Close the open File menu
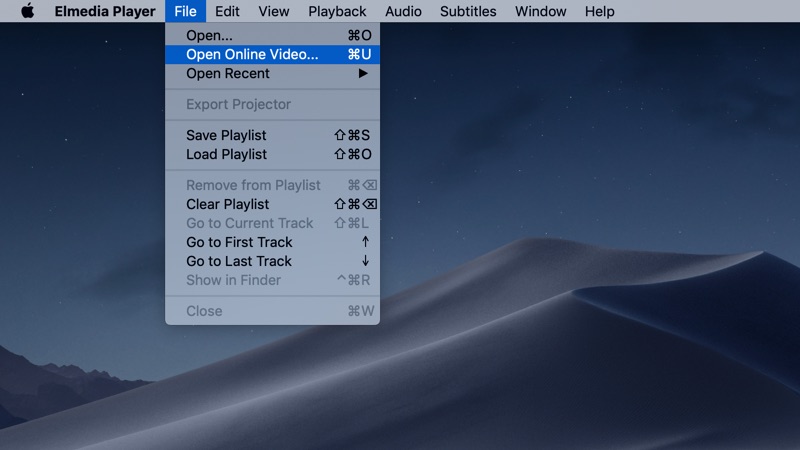 [185, 11]
